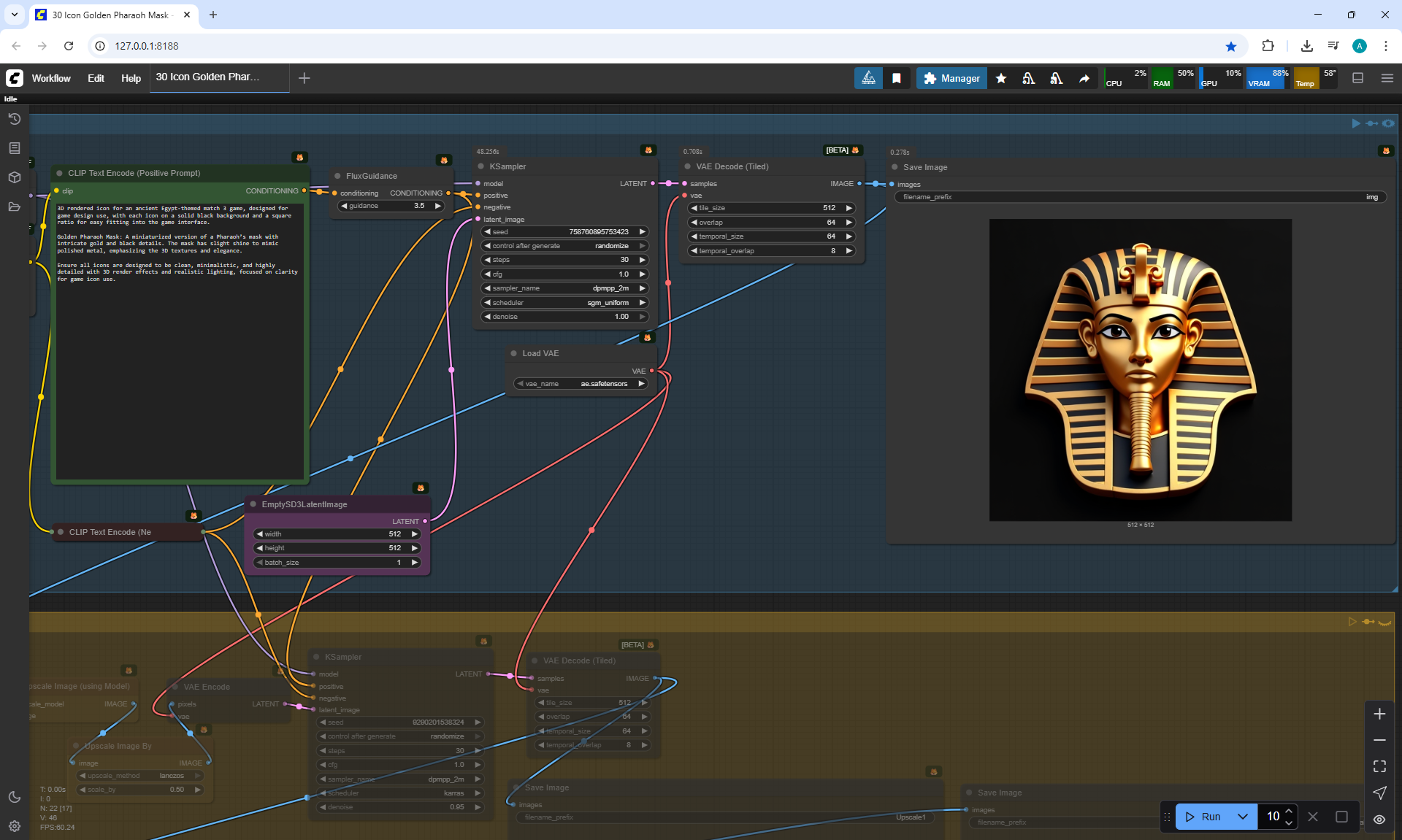Toggle link visibility eye icon
1402x840 pixels.
pyautogui.click(x=1379, y=820)
